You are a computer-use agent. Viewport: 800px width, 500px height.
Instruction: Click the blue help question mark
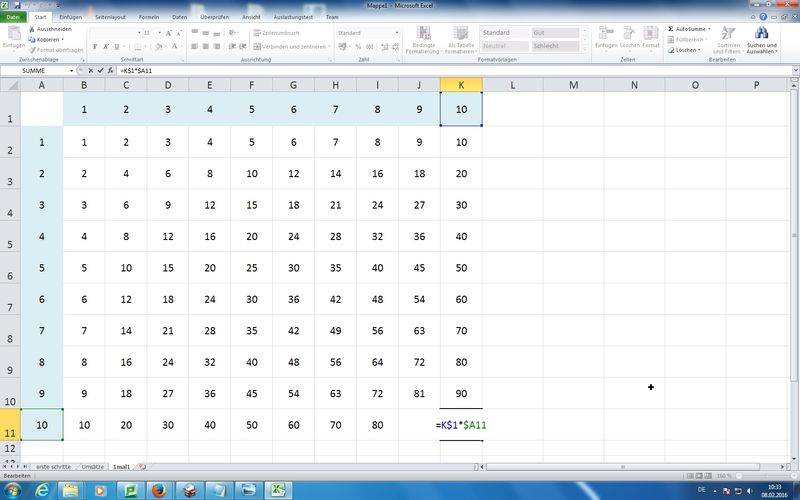coord(763,17)
